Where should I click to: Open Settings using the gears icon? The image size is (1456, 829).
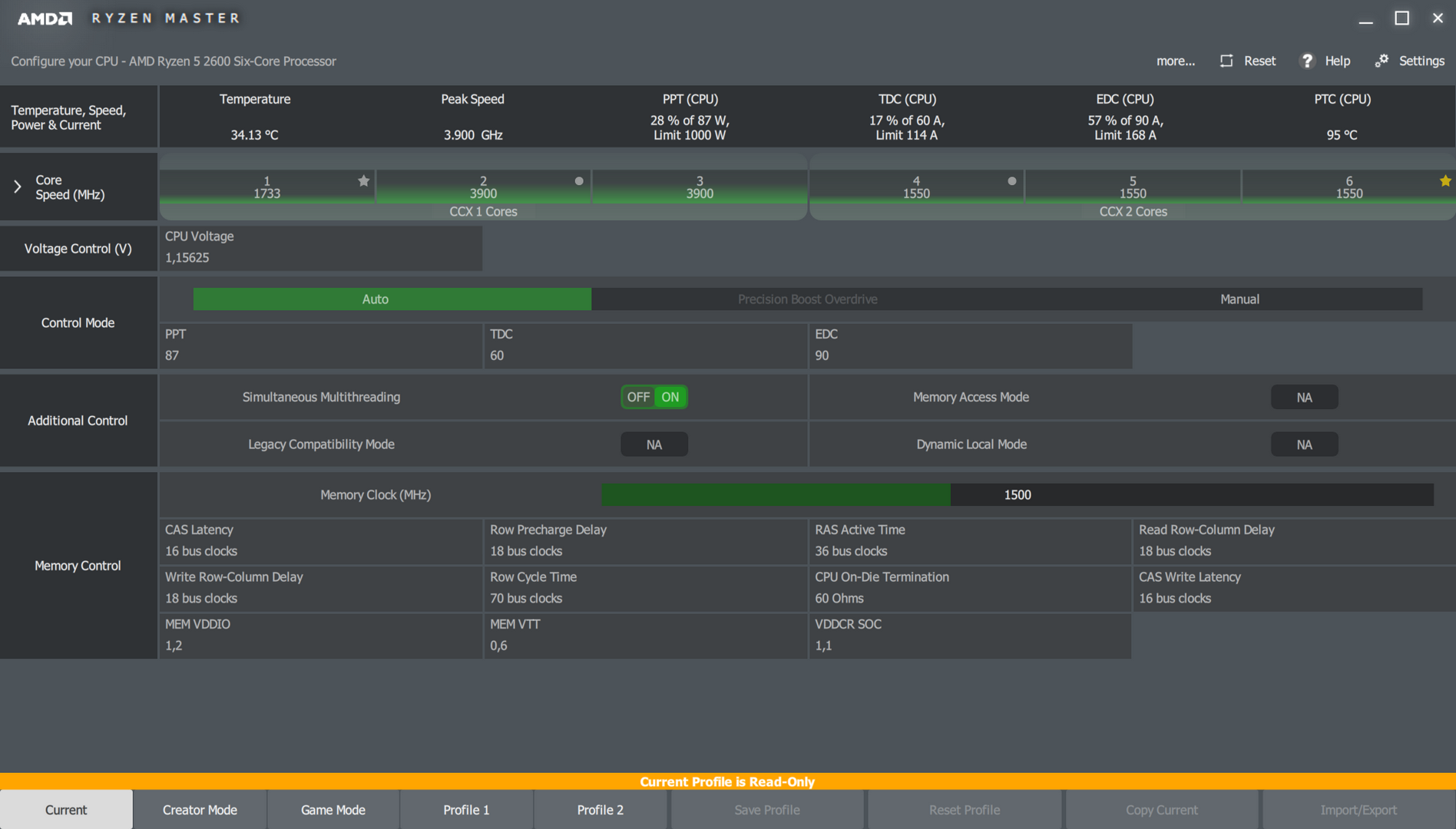[x=1382, y=61]
